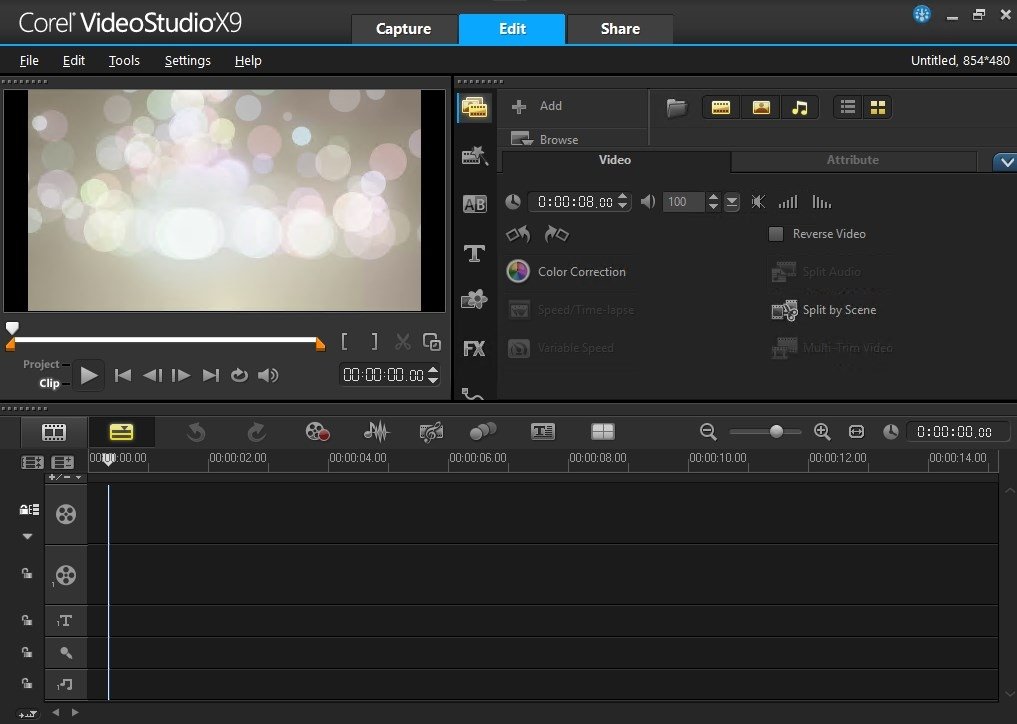Open the Sound Mixer
This screenshot has height=724, width=1017.
click(x=376, y=432)
